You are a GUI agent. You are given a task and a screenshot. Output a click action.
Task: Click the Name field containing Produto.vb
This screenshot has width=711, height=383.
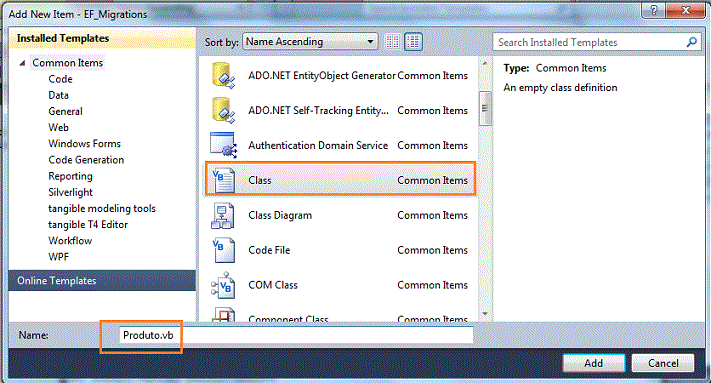pyautogui.click(x=296, y=335)
